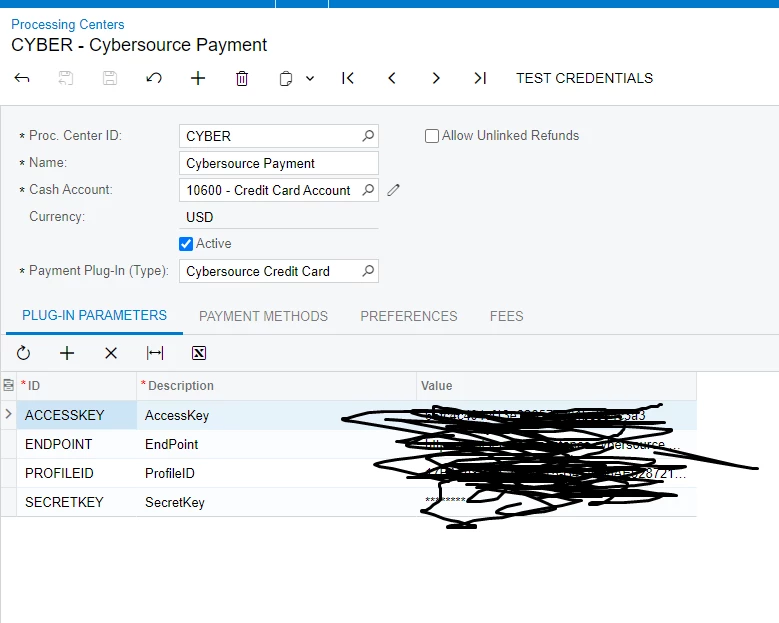Click the SecretKey description cell

pyautogui.click(x=276, y=502)
